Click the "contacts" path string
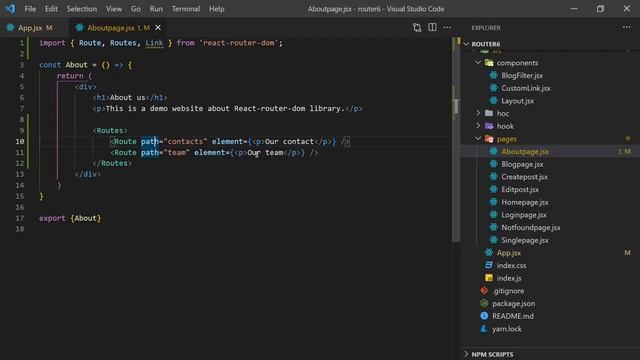The image size is (640, 360). [x=185, y=141]
